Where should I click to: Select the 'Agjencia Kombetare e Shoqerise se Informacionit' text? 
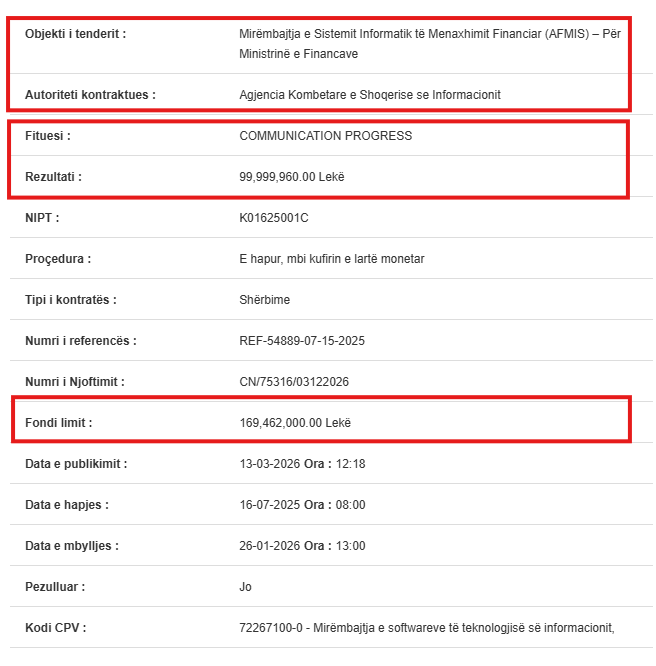(x=370, y=95)
